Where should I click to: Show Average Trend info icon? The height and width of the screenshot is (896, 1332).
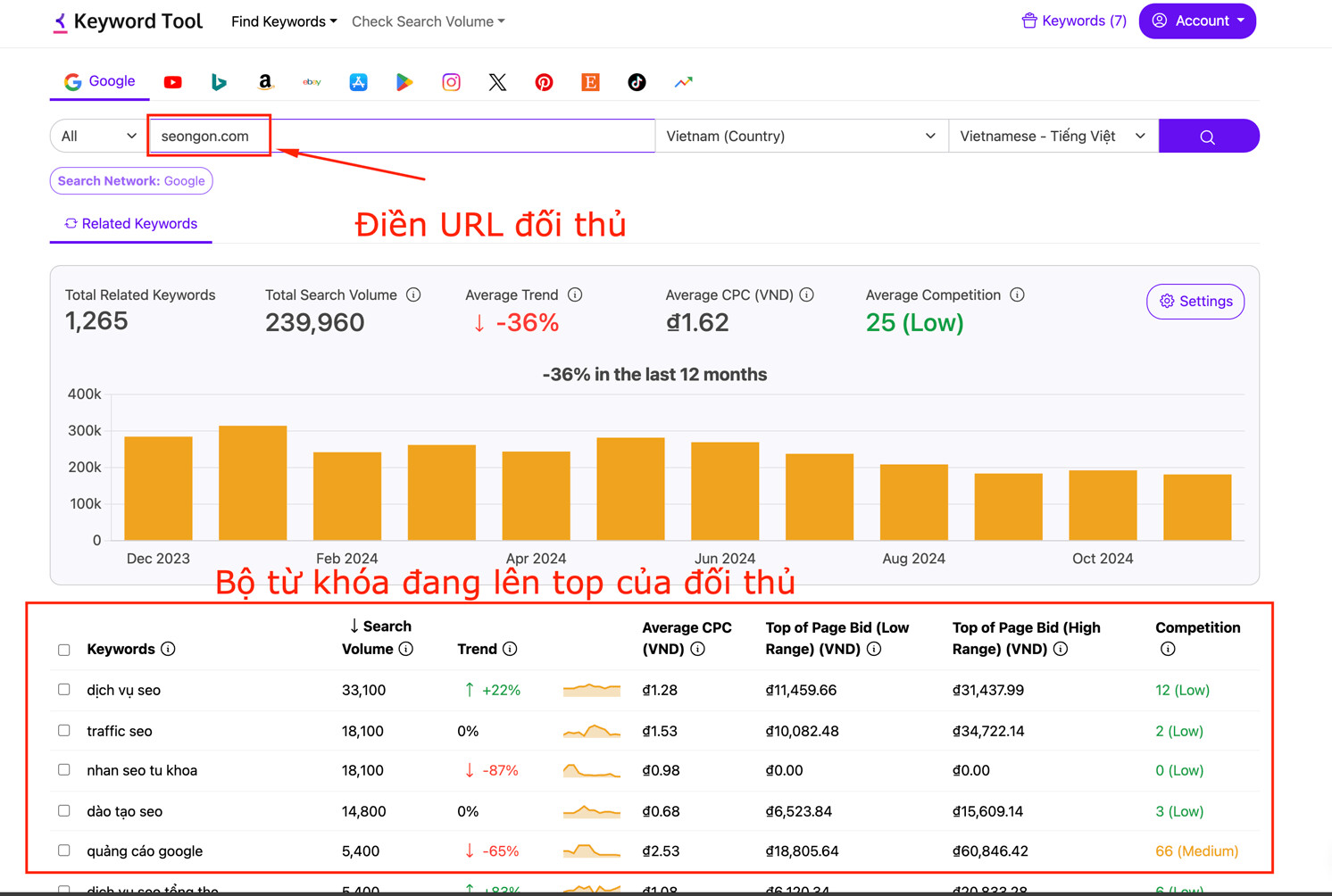point(575,295)
